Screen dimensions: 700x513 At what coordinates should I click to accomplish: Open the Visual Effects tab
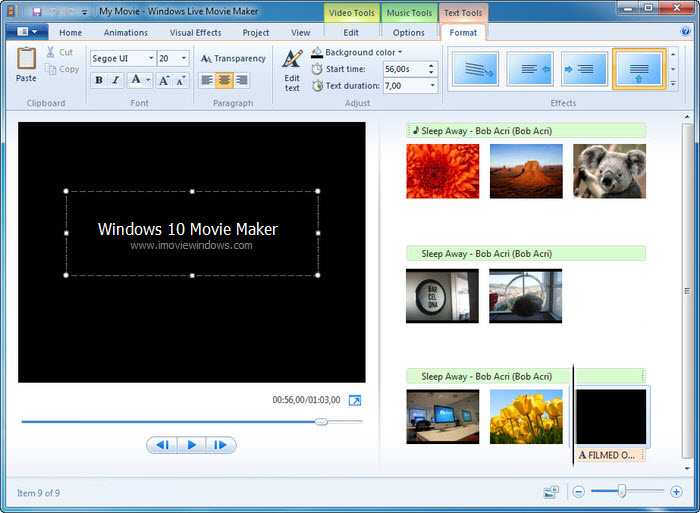[195, 33]
